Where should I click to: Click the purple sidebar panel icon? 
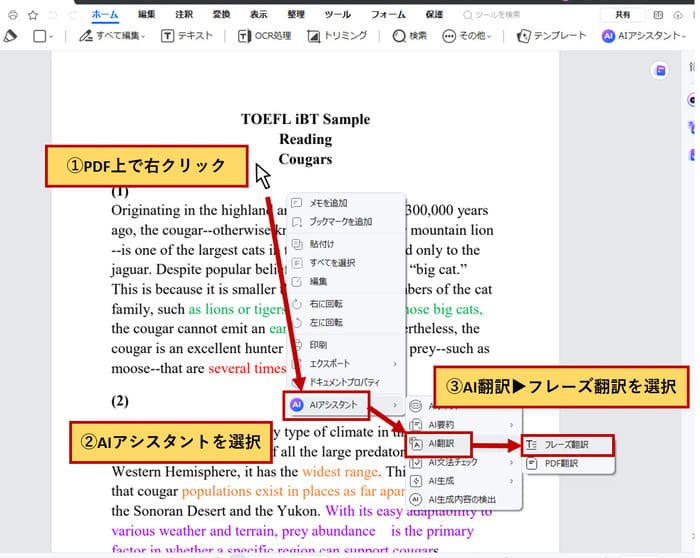tap(659, 70)
